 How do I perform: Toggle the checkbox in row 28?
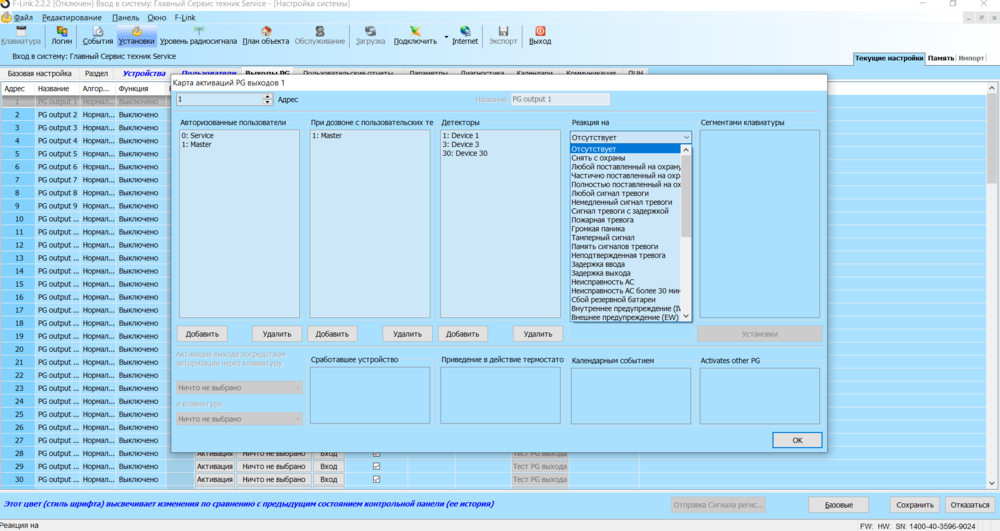(376, 453)
